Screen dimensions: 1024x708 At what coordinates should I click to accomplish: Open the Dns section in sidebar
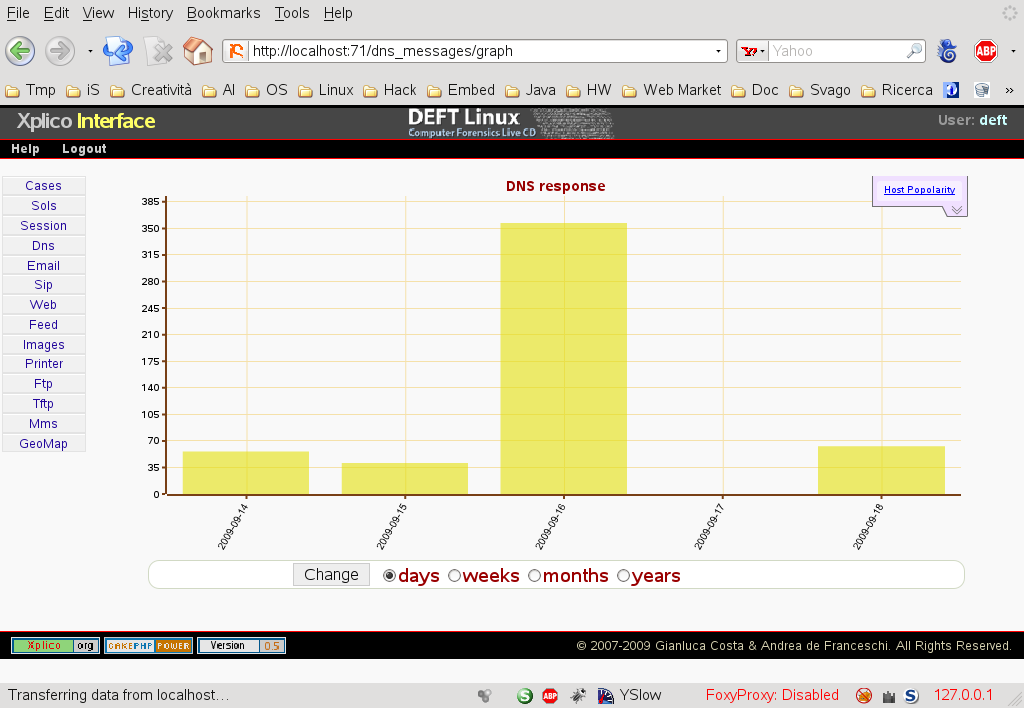[x=43, y=246]
